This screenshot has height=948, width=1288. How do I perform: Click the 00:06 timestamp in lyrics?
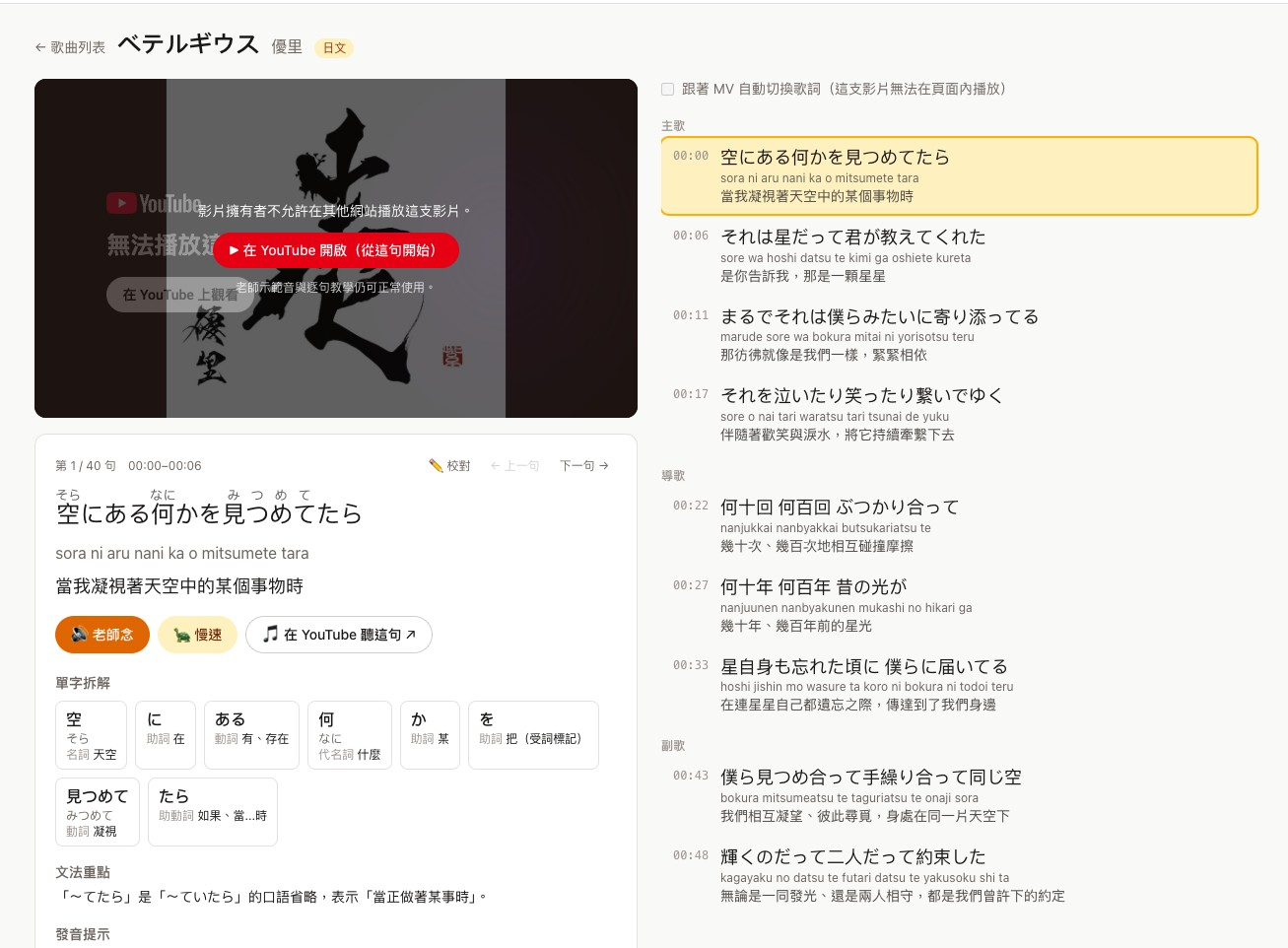pos(691,236)
